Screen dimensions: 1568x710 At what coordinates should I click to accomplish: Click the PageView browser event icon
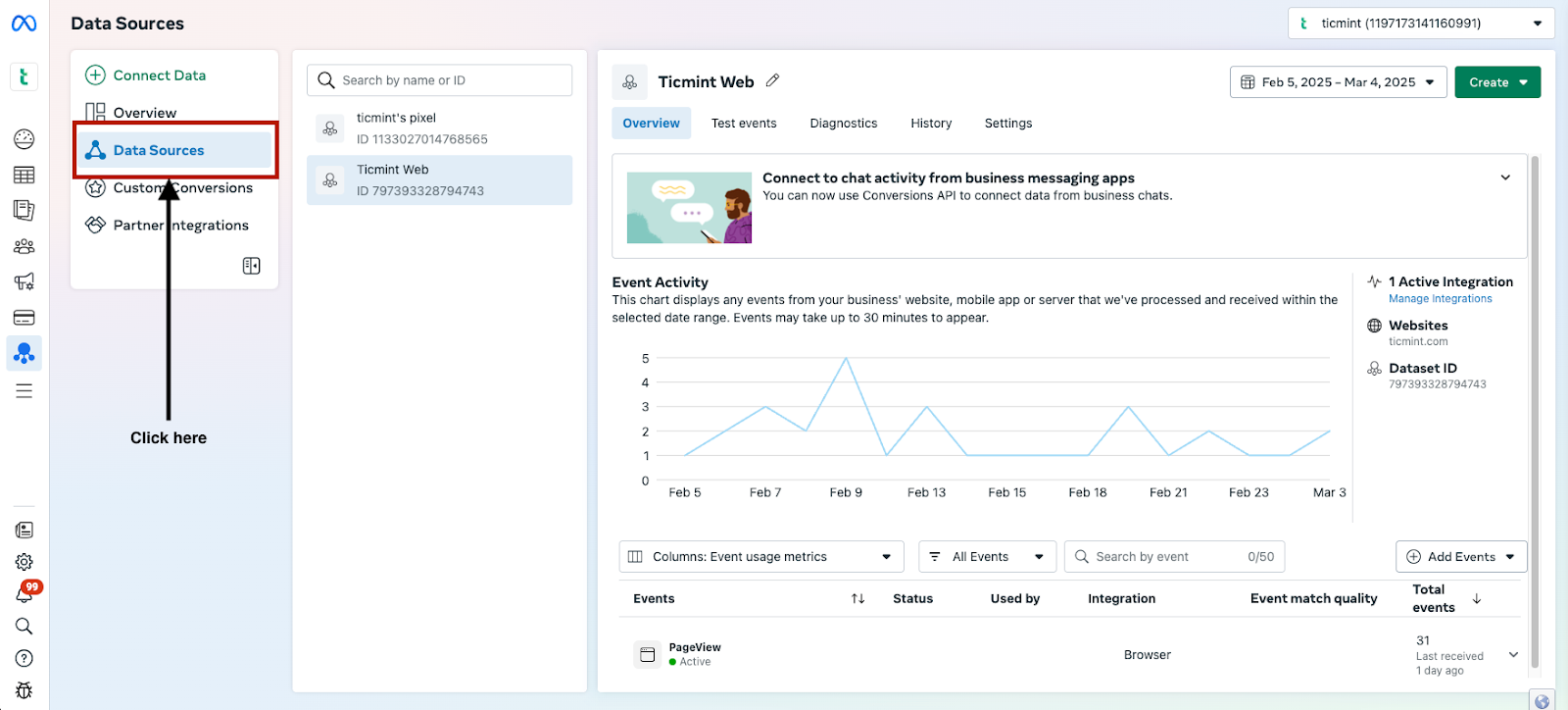coord(647,654)
